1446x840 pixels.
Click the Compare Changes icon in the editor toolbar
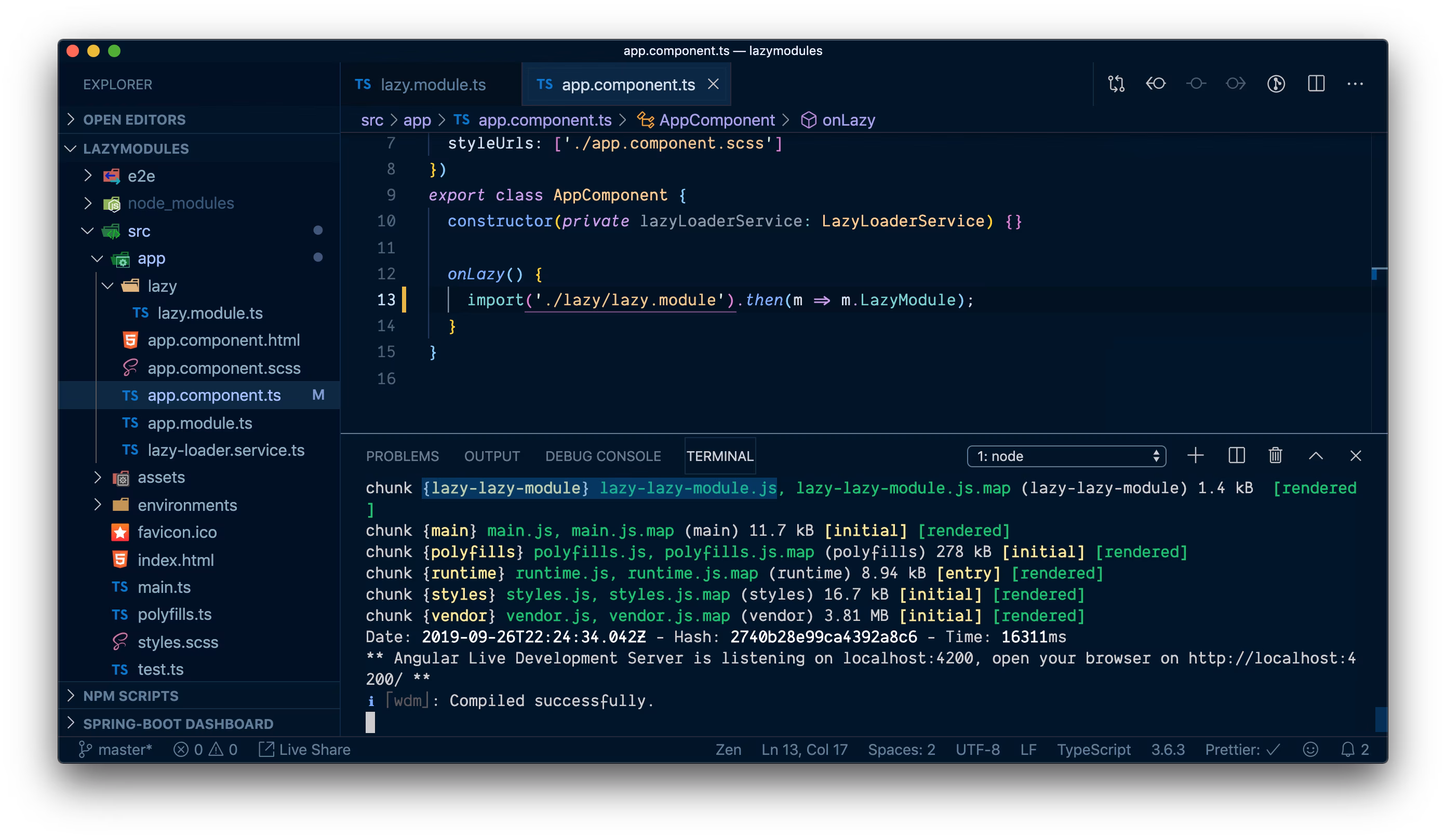1116,84
